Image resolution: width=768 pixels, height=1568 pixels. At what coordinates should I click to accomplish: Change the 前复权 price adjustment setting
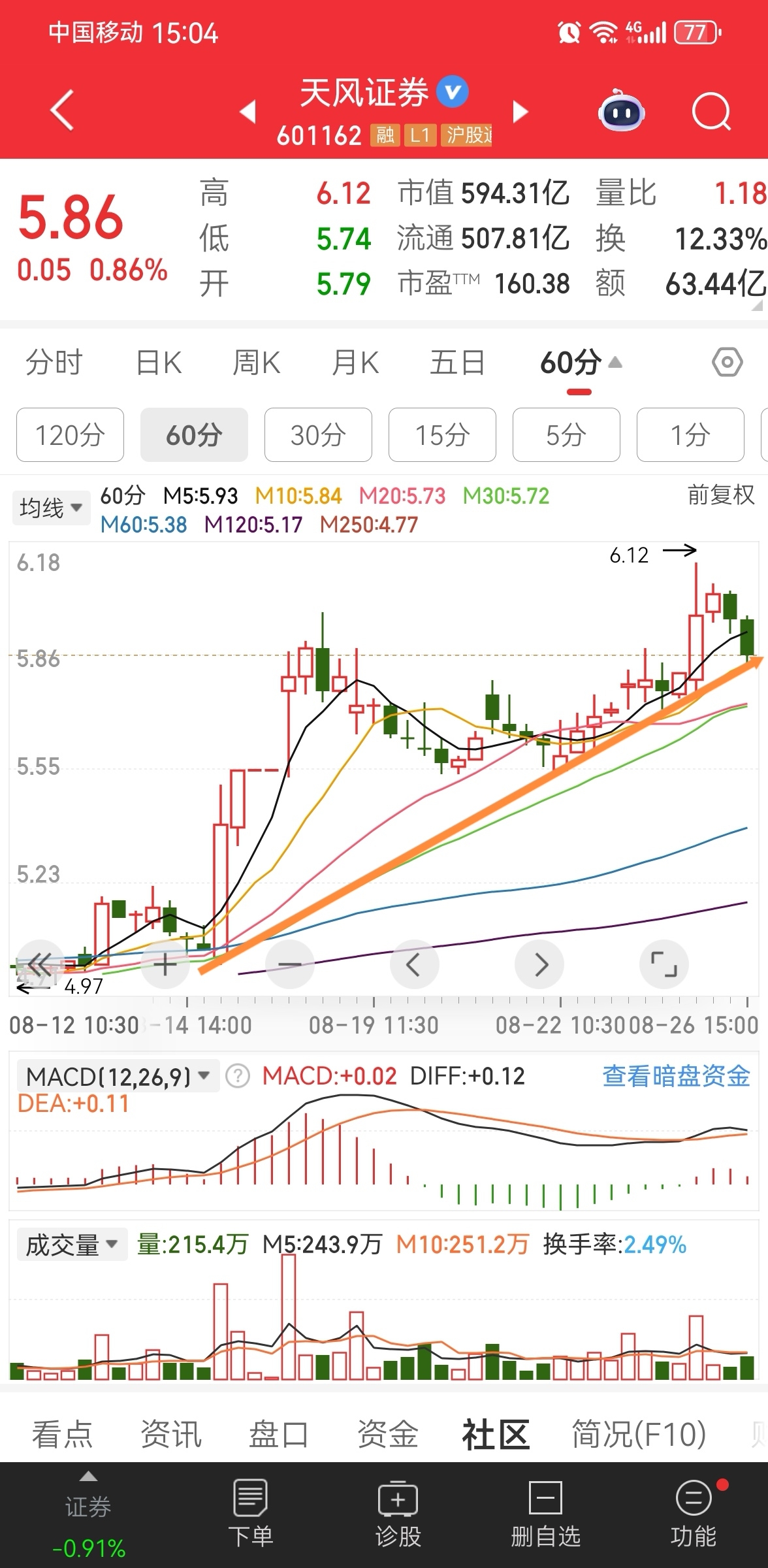pos(721,495)
